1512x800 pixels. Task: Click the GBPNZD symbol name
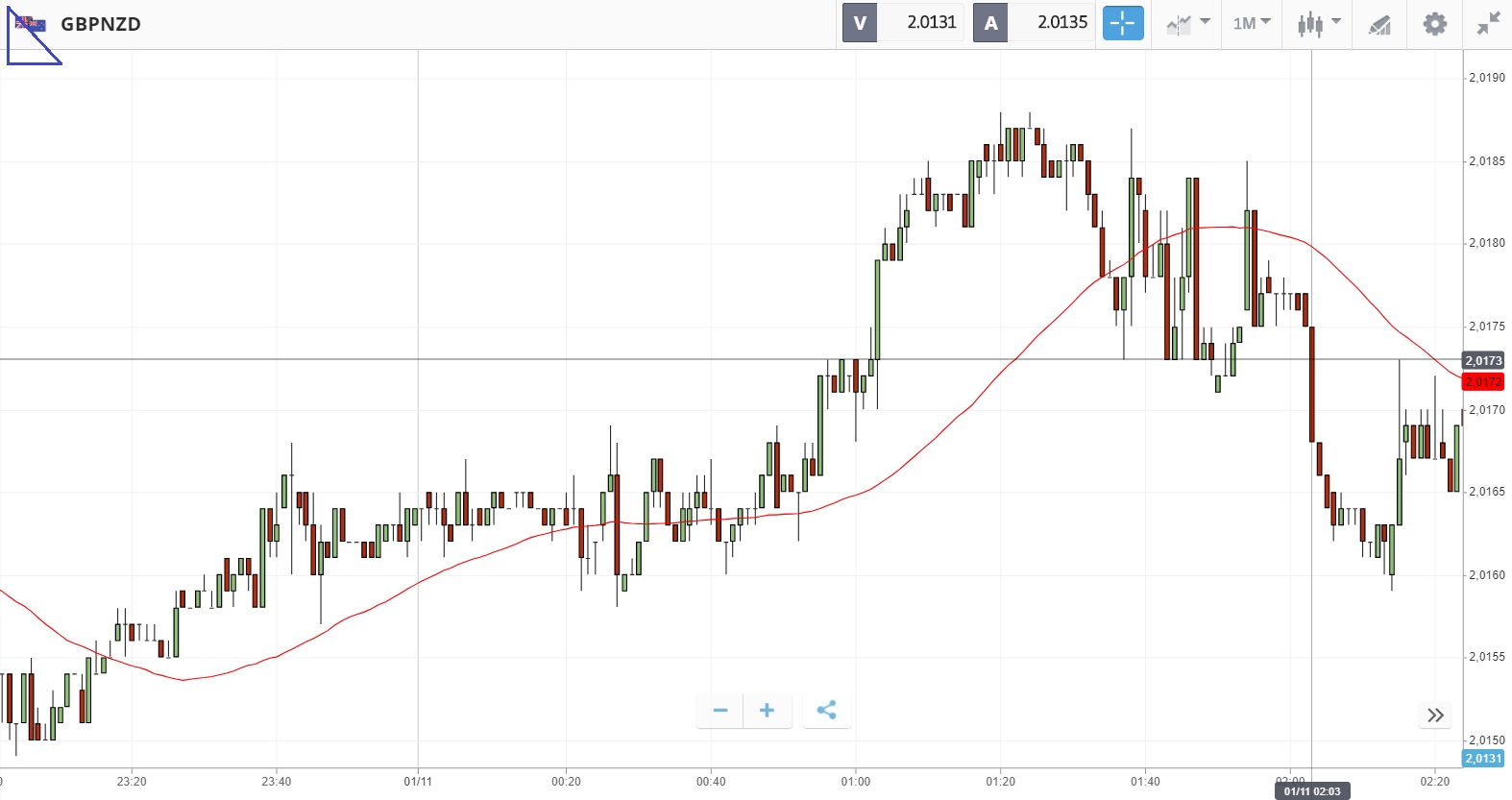[101, 24]
